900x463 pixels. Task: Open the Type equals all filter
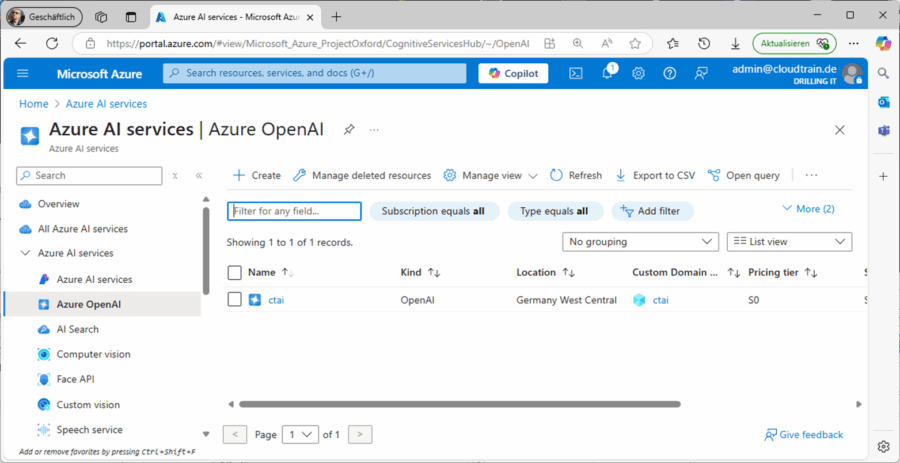coord(555,211)
